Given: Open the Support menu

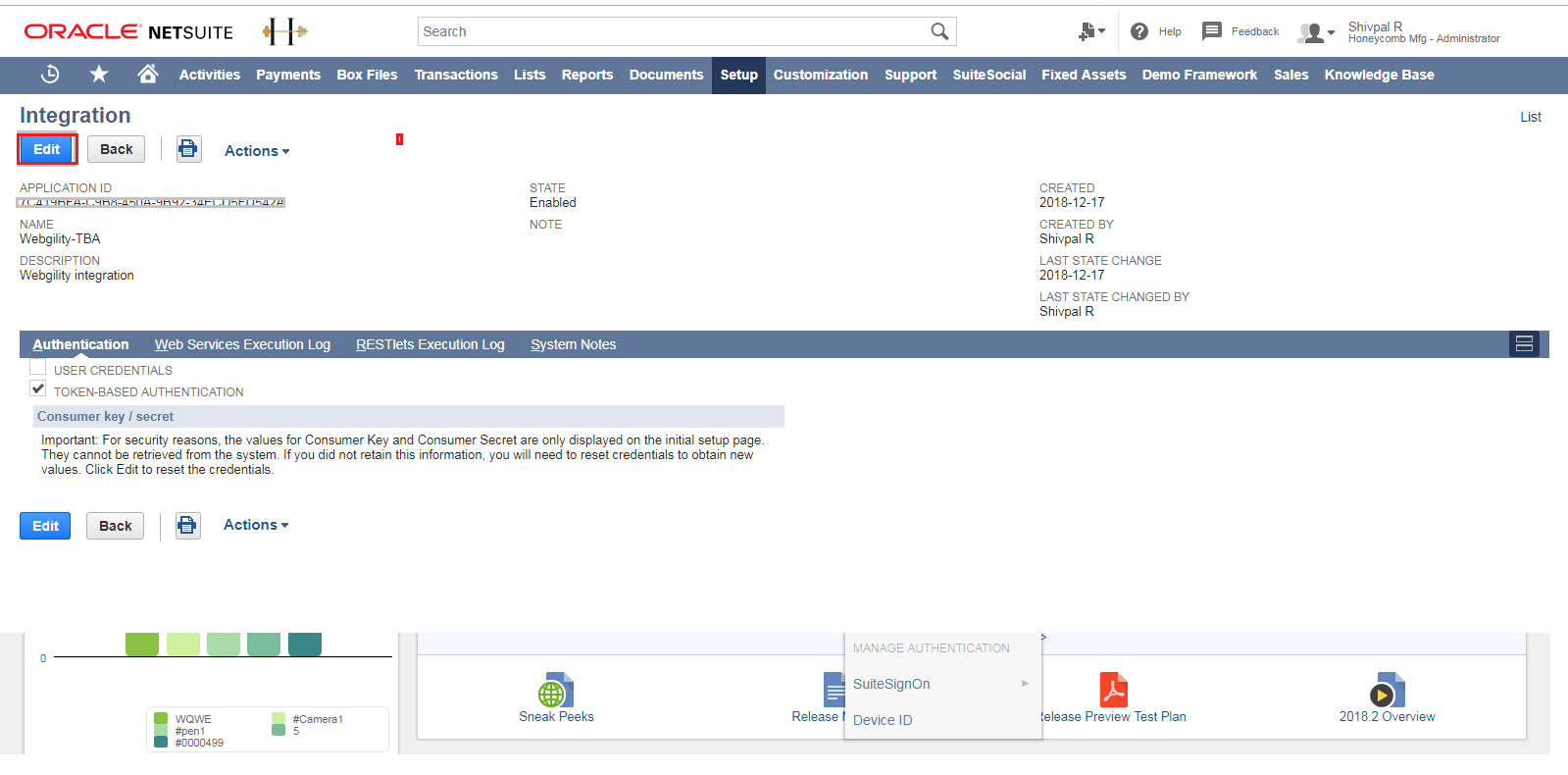Looking at the screenshot, I should pyautogui.click(x=911, y=75).
